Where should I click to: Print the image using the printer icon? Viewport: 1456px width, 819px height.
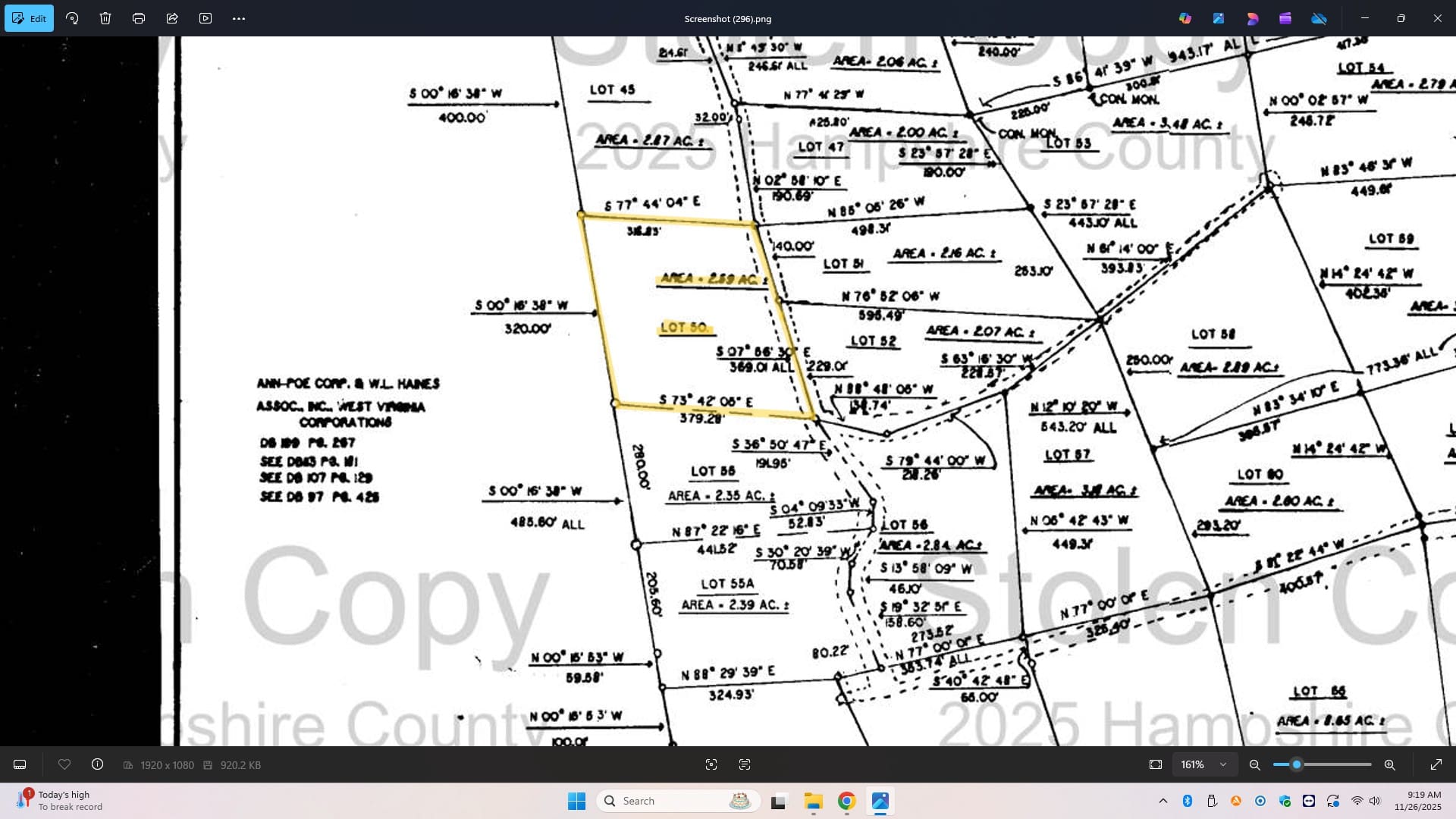click(x=139, y=18)
